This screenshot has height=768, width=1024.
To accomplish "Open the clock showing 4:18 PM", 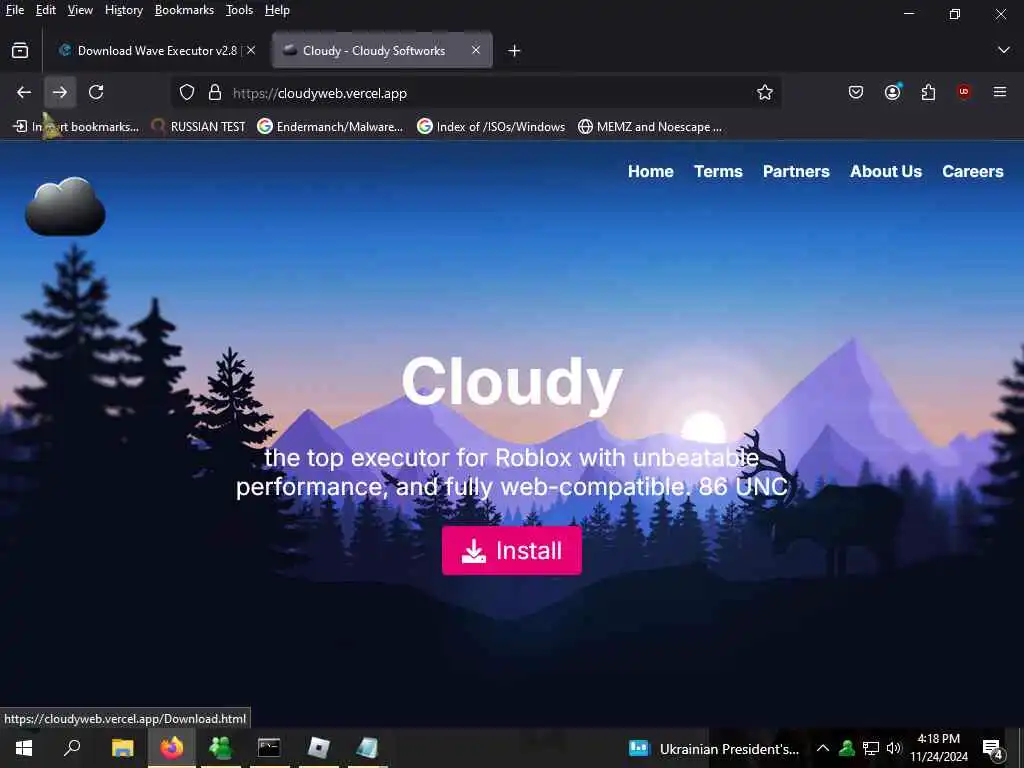I will [939, 748].
